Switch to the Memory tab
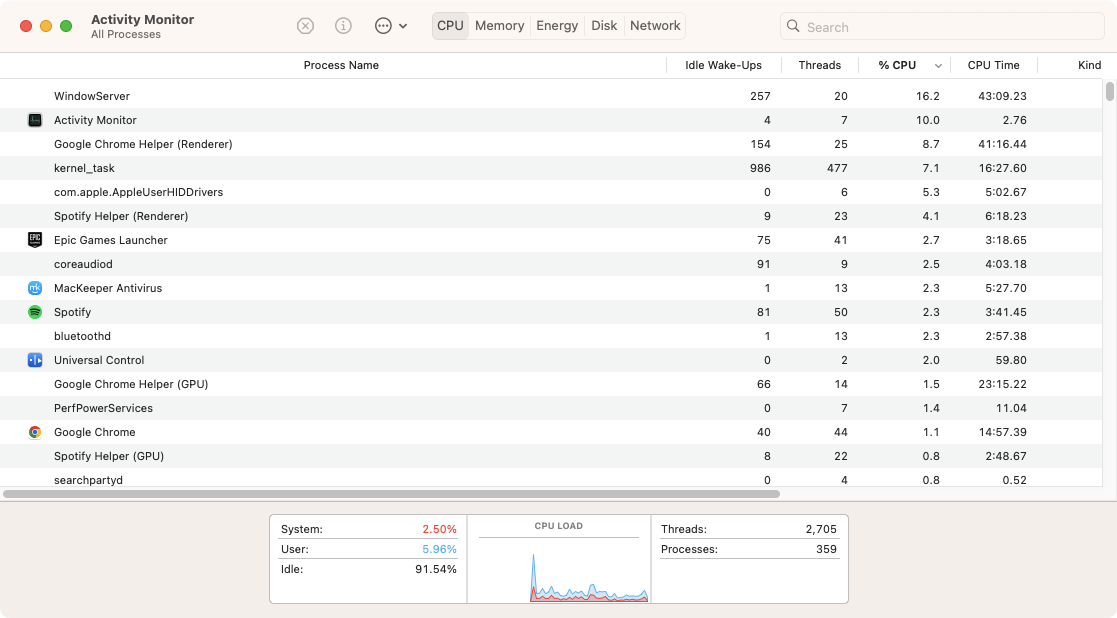 [x=499, y=26]
